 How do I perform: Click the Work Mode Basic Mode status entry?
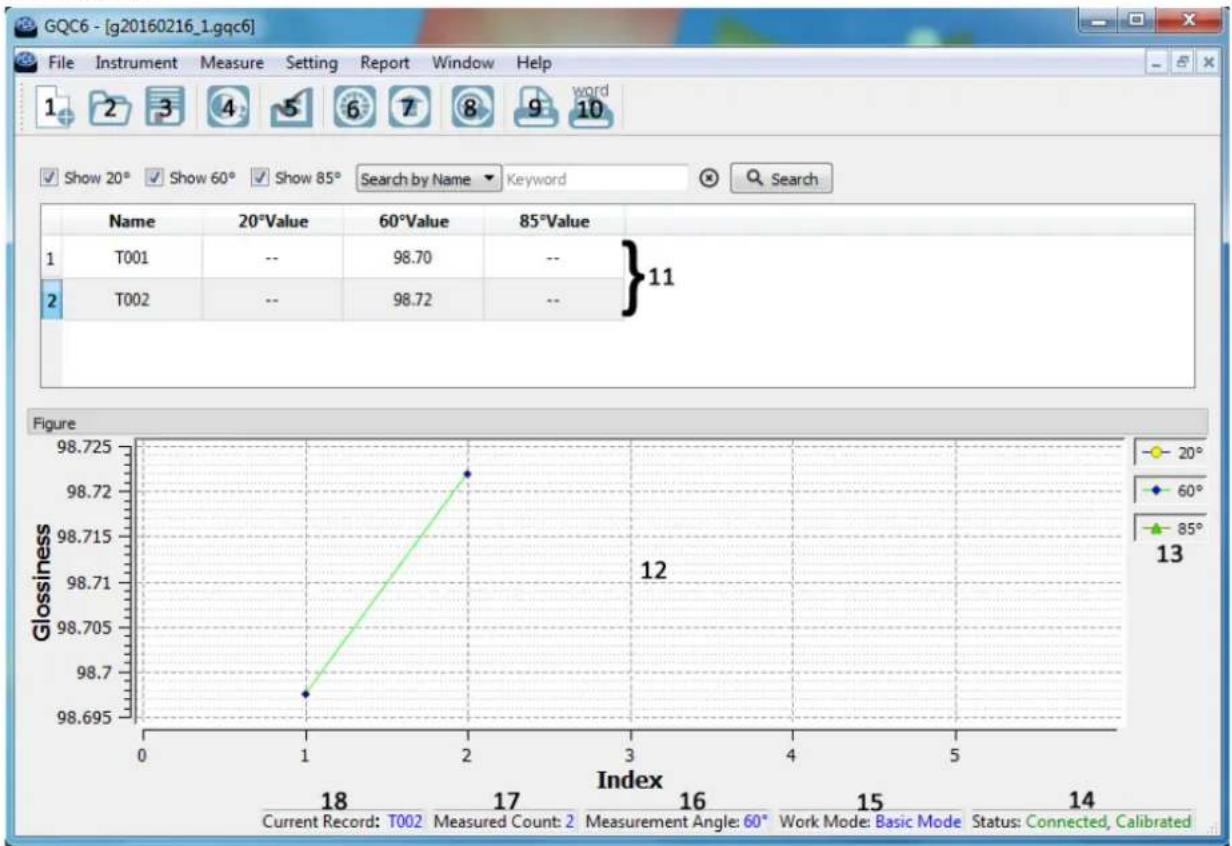point(870,821)
